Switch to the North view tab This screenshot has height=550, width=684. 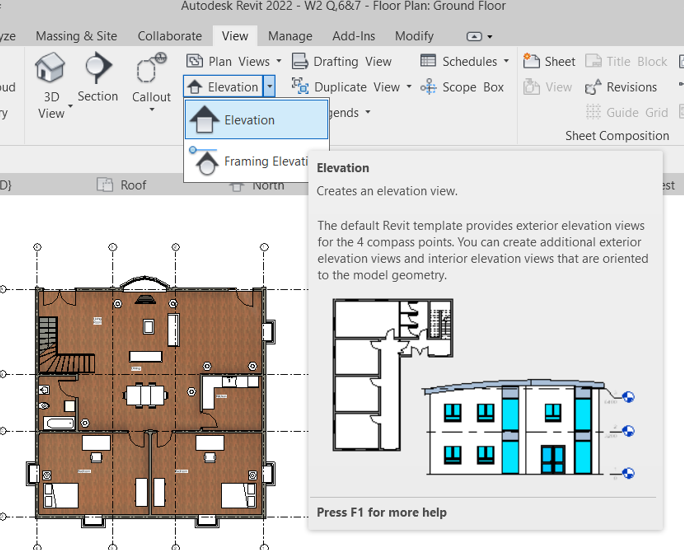[x=257, y=186]
